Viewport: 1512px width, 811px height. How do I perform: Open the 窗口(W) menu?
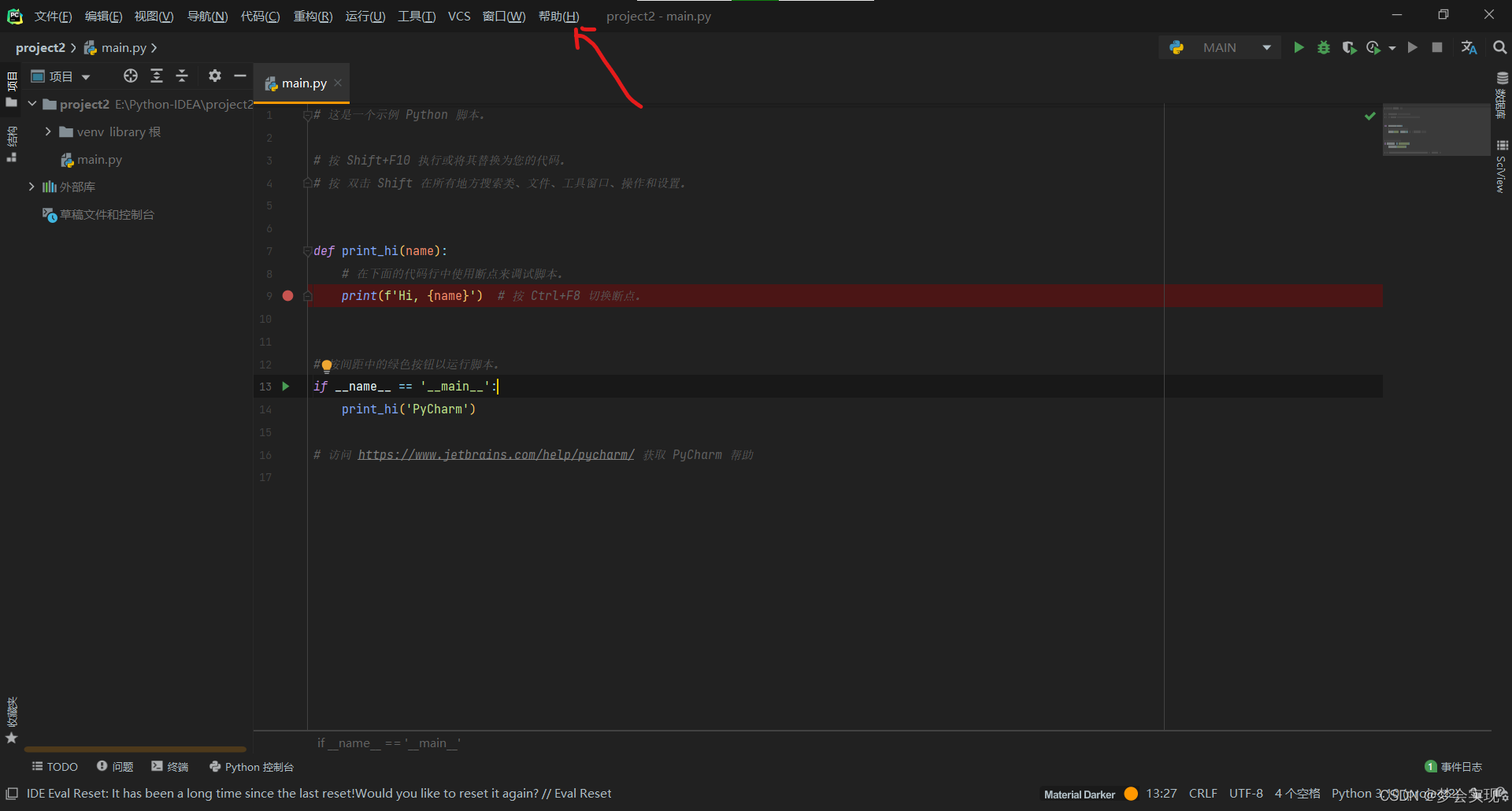click(504, 17)
